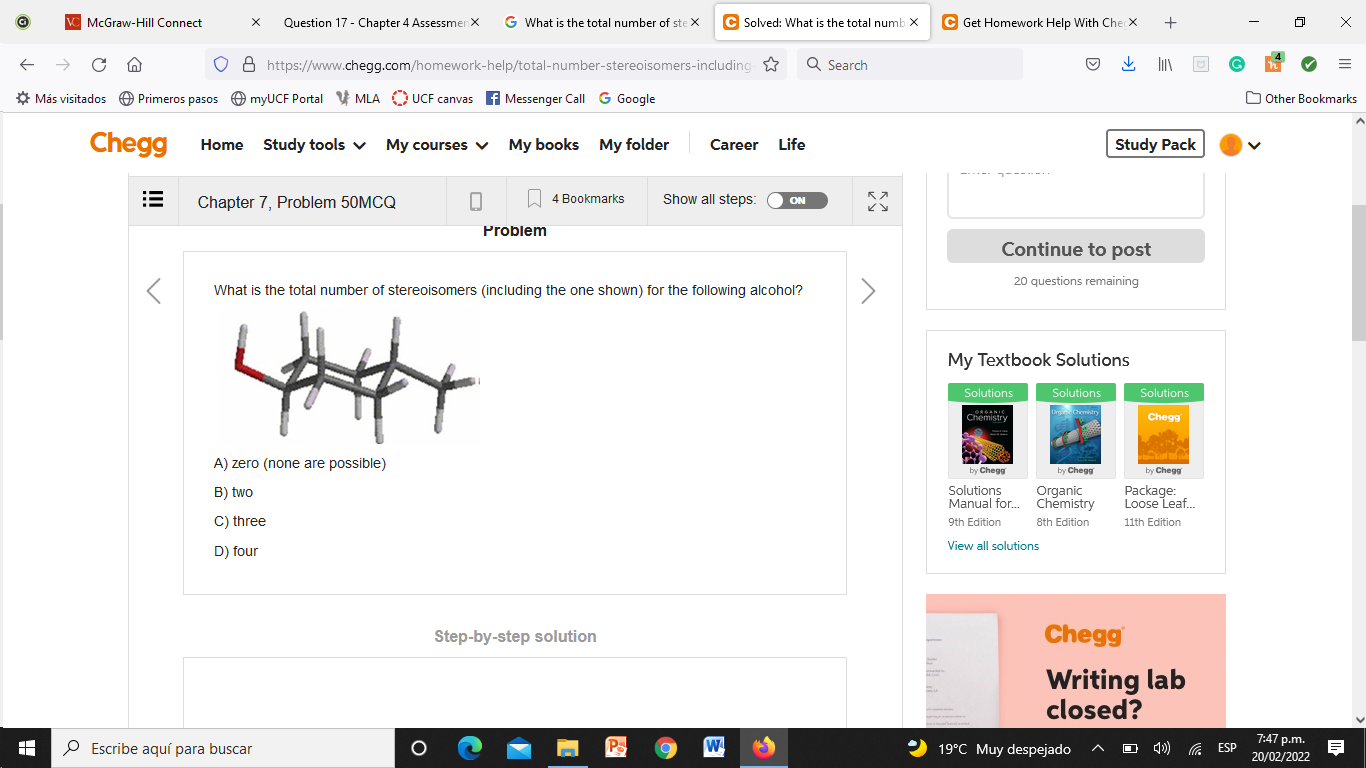Open Word from the taskbar
Image resolution: width=1366 pixels, height=768 pixels.
[715, 748]
